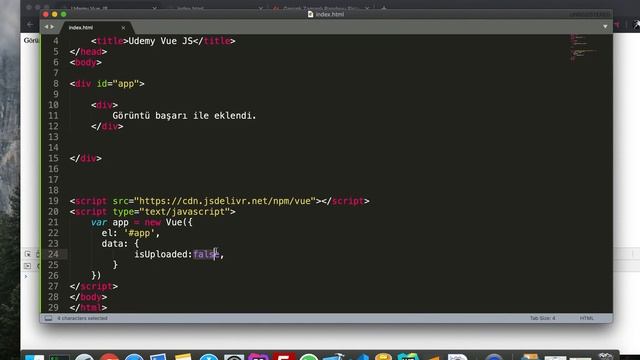Click the closing div tag on line 15

point(86,158)
